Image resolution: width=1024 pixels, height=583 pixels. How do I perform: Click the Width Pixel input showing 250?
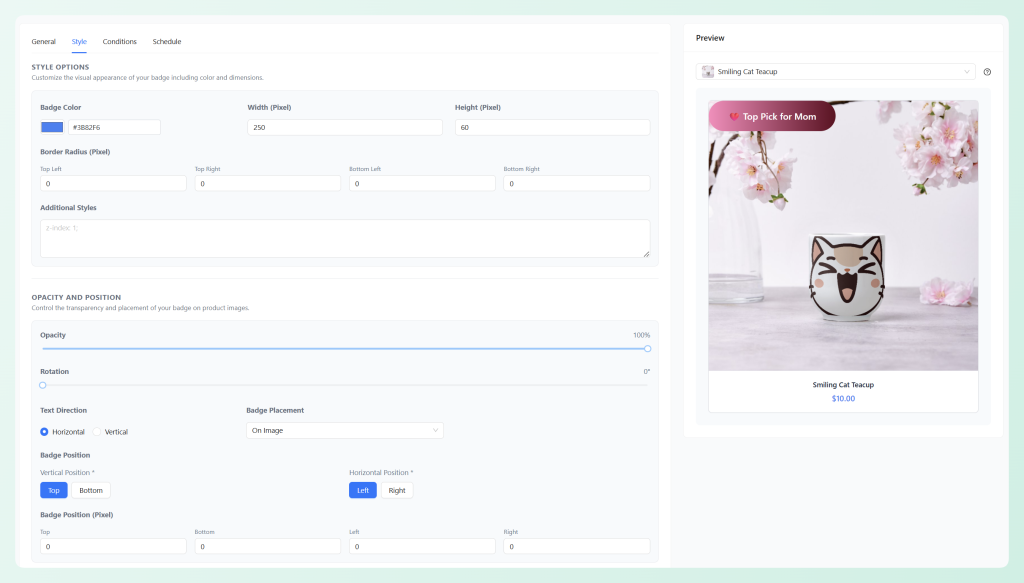pyautogui.click(x=344, y=127)
